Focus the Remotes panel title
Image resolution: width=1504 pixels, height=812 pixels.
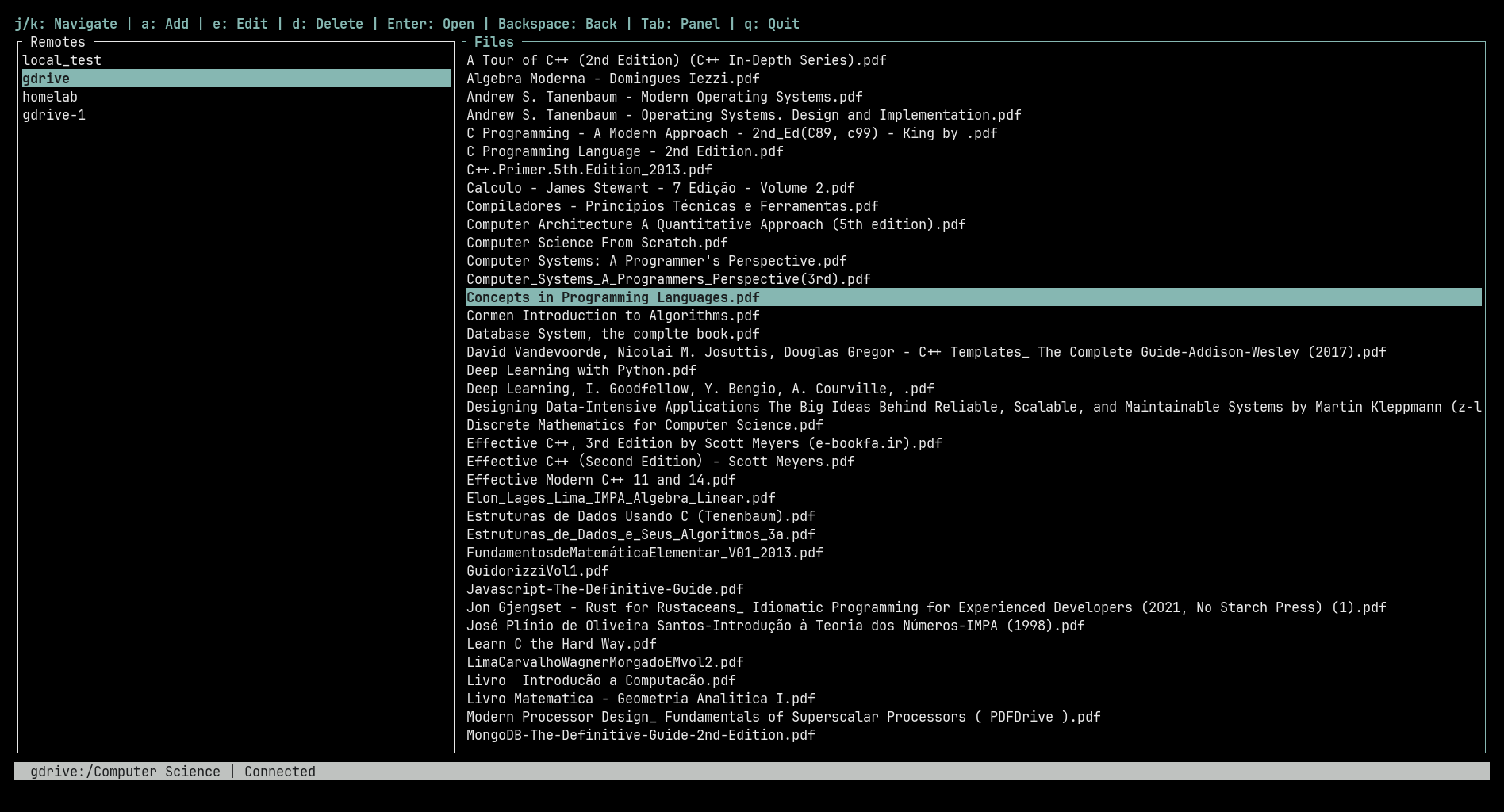click(x=58, y=42)
